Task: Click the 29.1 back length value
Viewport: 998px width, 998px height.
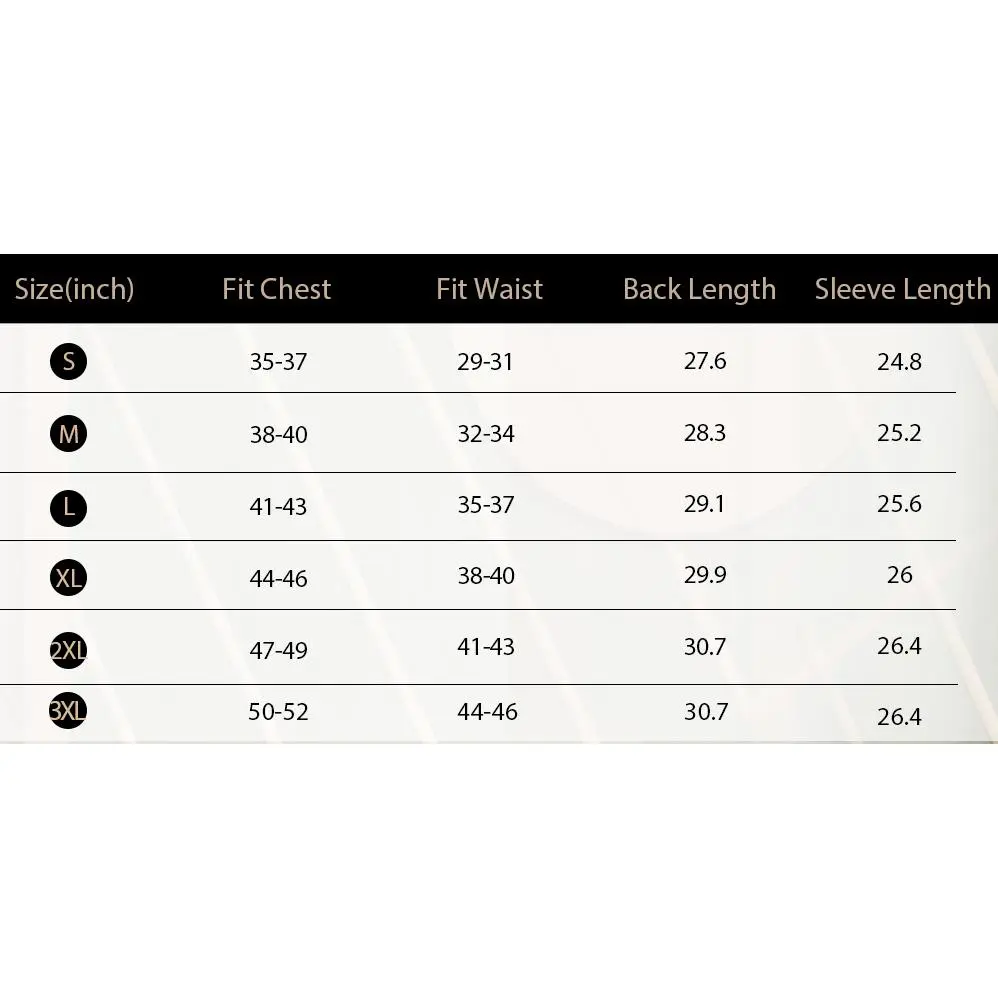Action: 705,504
